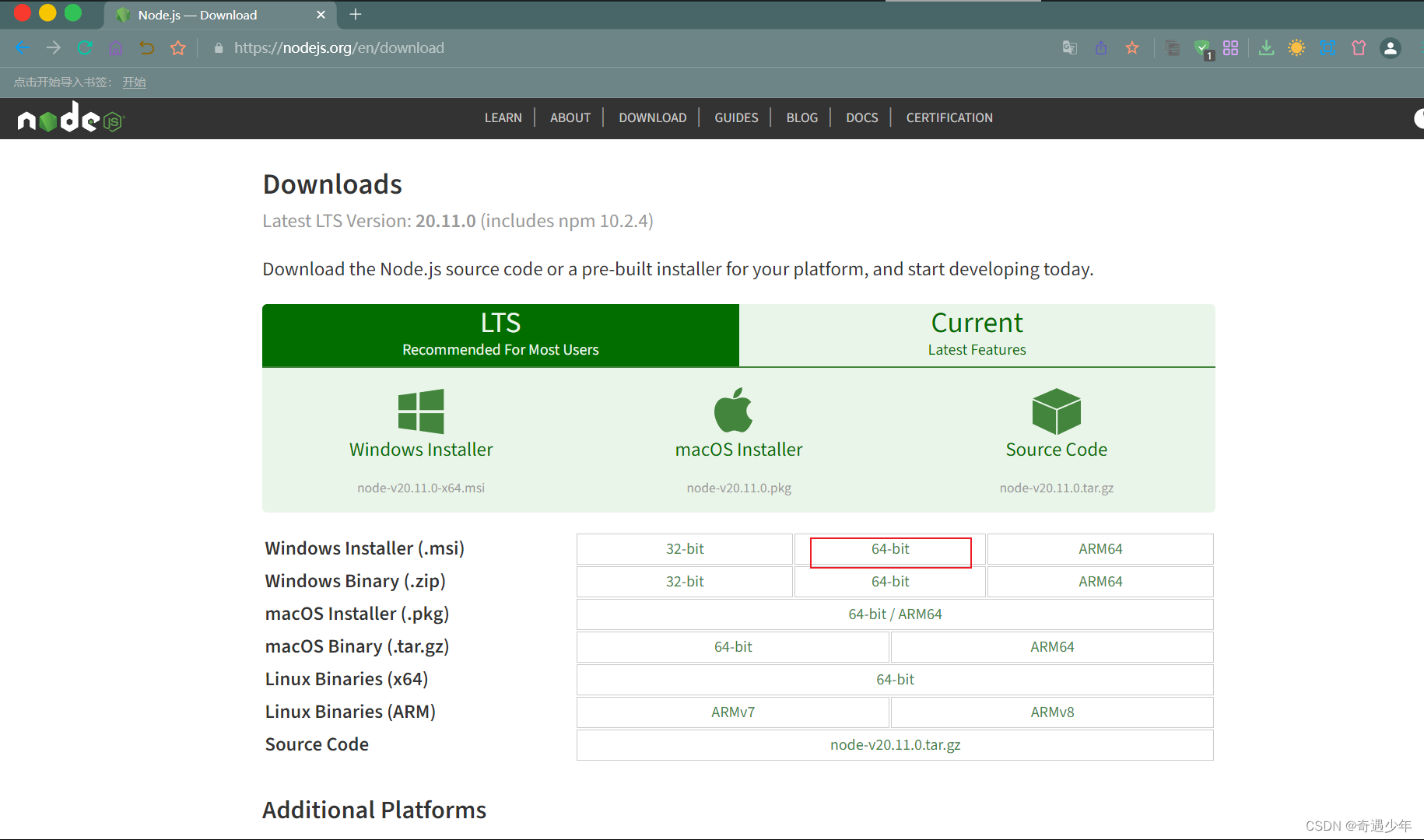Download Windows Installer (.msi) ARM64

[1100, 549]
